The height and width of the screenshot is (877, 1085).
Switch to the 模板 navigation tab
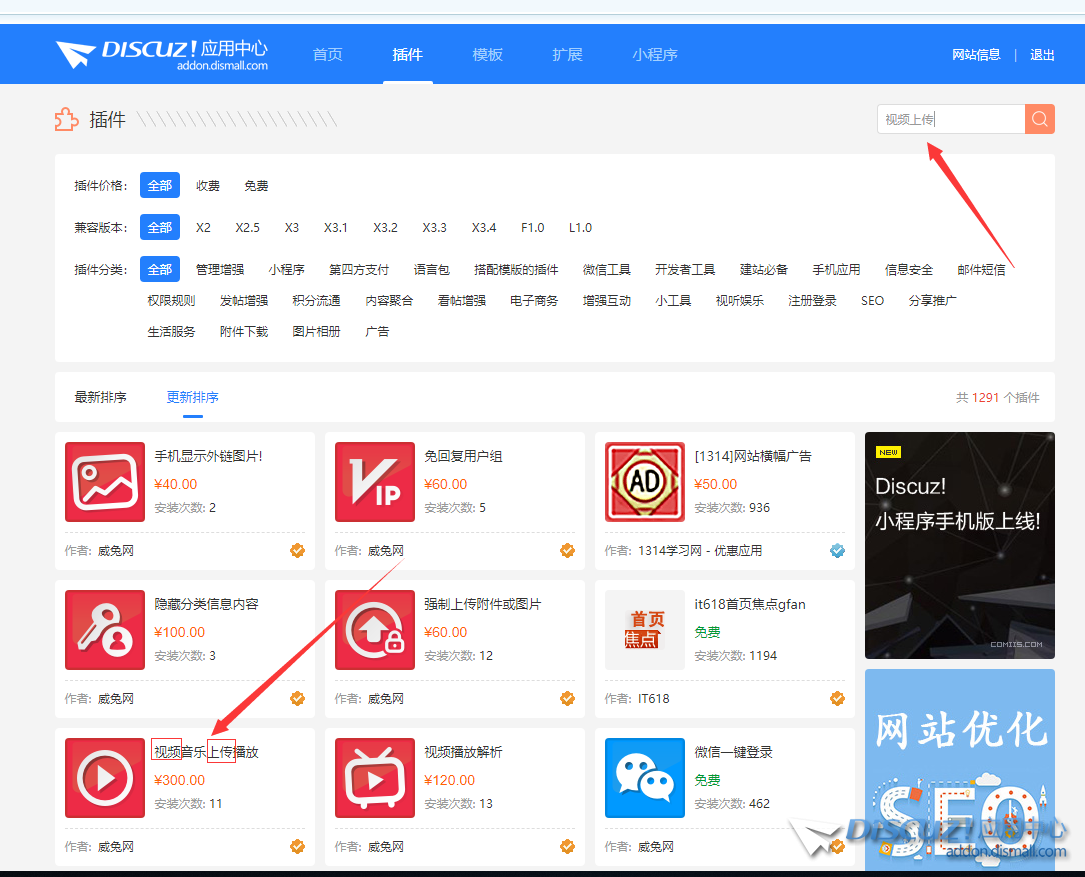[487, 55]
